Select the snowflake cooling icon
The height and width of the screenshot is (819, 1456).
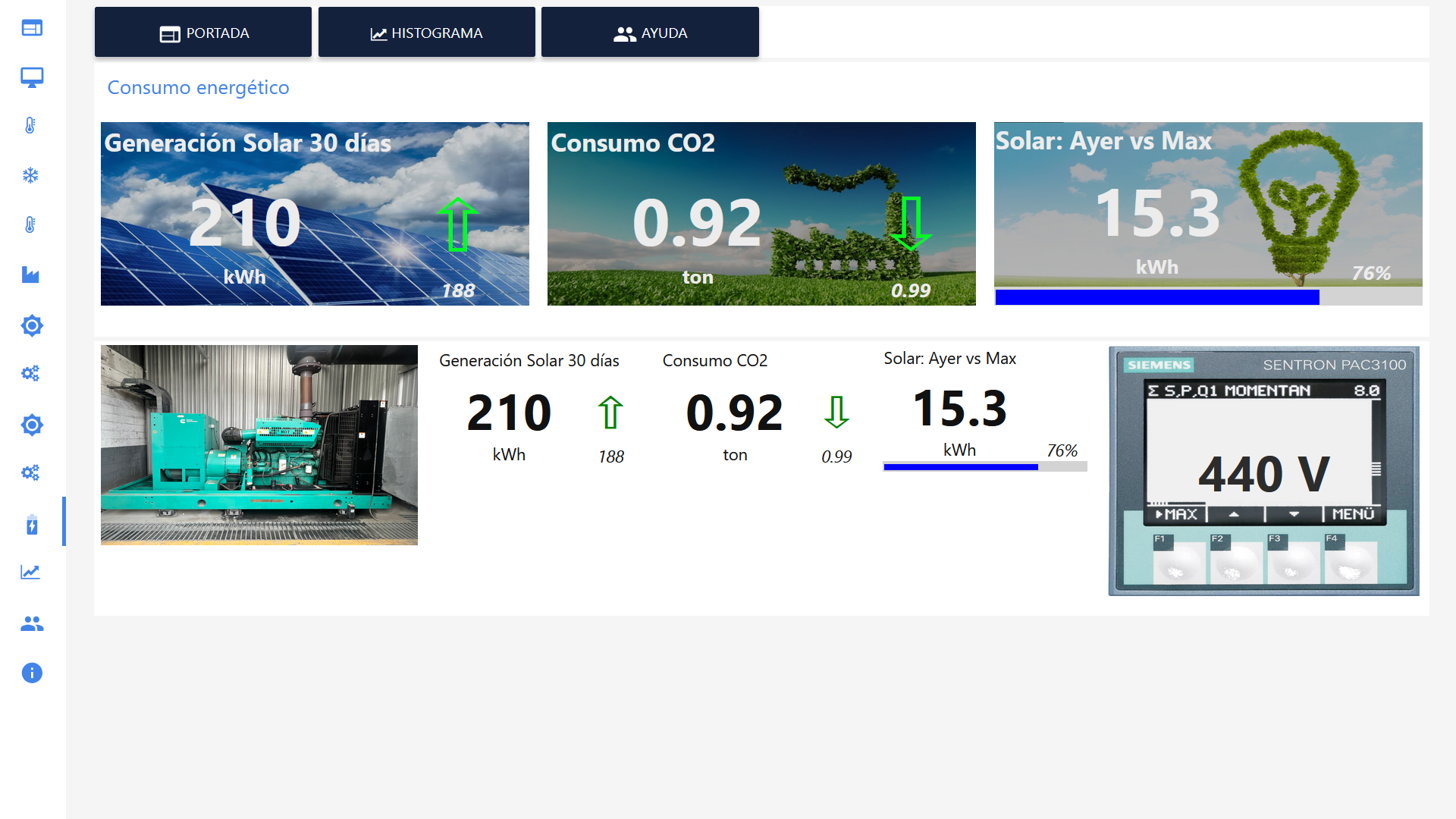click(30, 176)
